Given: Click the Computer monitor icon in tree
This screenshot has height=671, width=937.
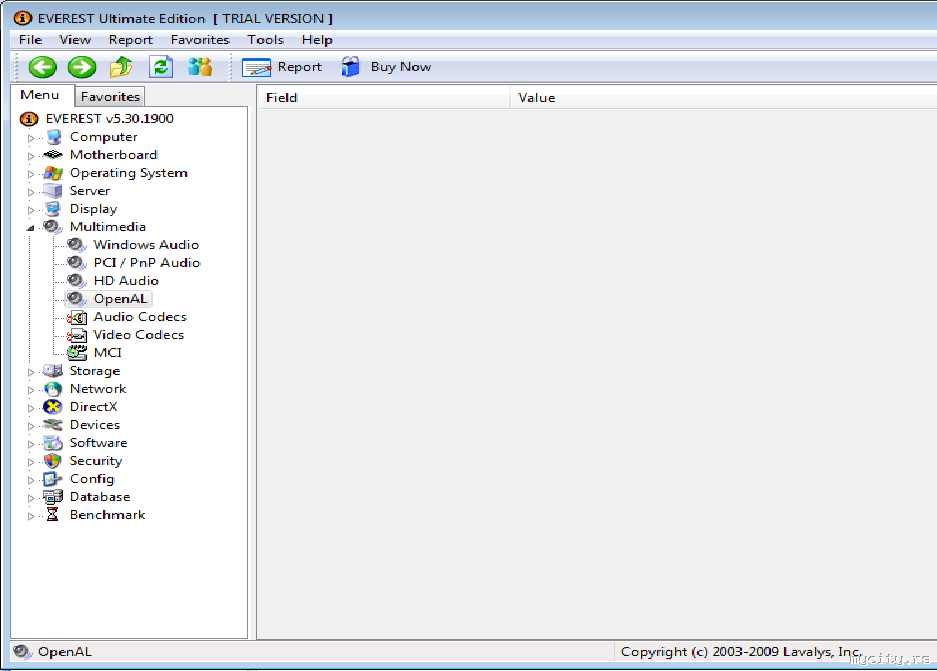Looking at the screenshot, I should click(54, 137).
